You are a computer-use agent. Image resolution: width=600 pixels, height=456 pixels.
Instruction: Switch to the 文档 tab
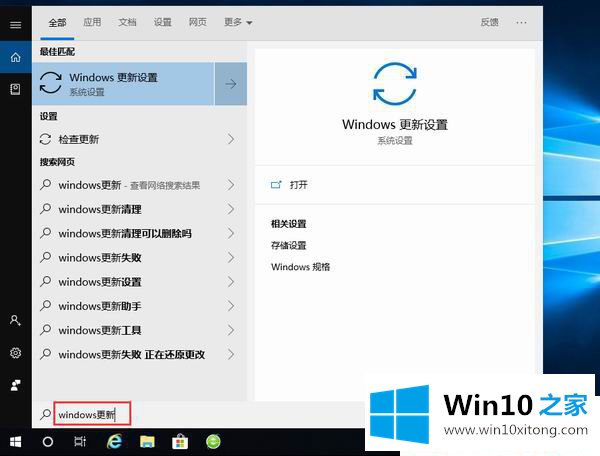pyautogui.click(x=127, y=22)
